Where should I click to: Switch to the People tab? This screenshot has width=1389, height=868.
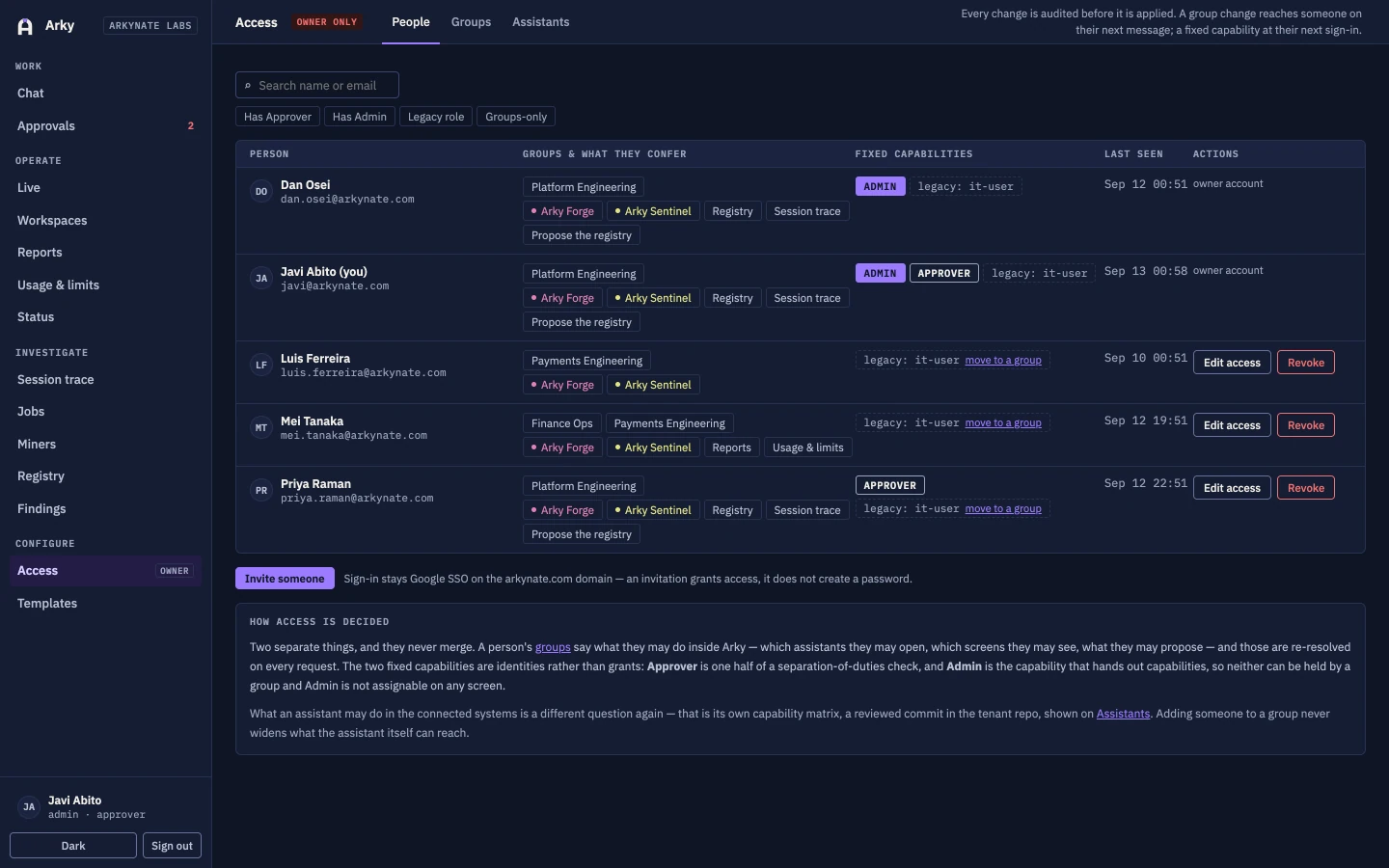pyautogui.click(x=411, y=22)
